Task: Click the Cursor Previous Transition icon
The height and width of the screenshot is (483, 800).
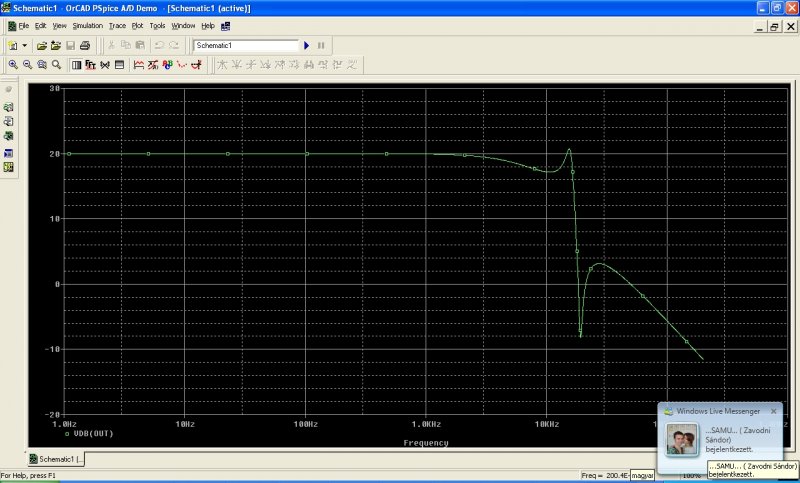Action: tap(337, 65)
